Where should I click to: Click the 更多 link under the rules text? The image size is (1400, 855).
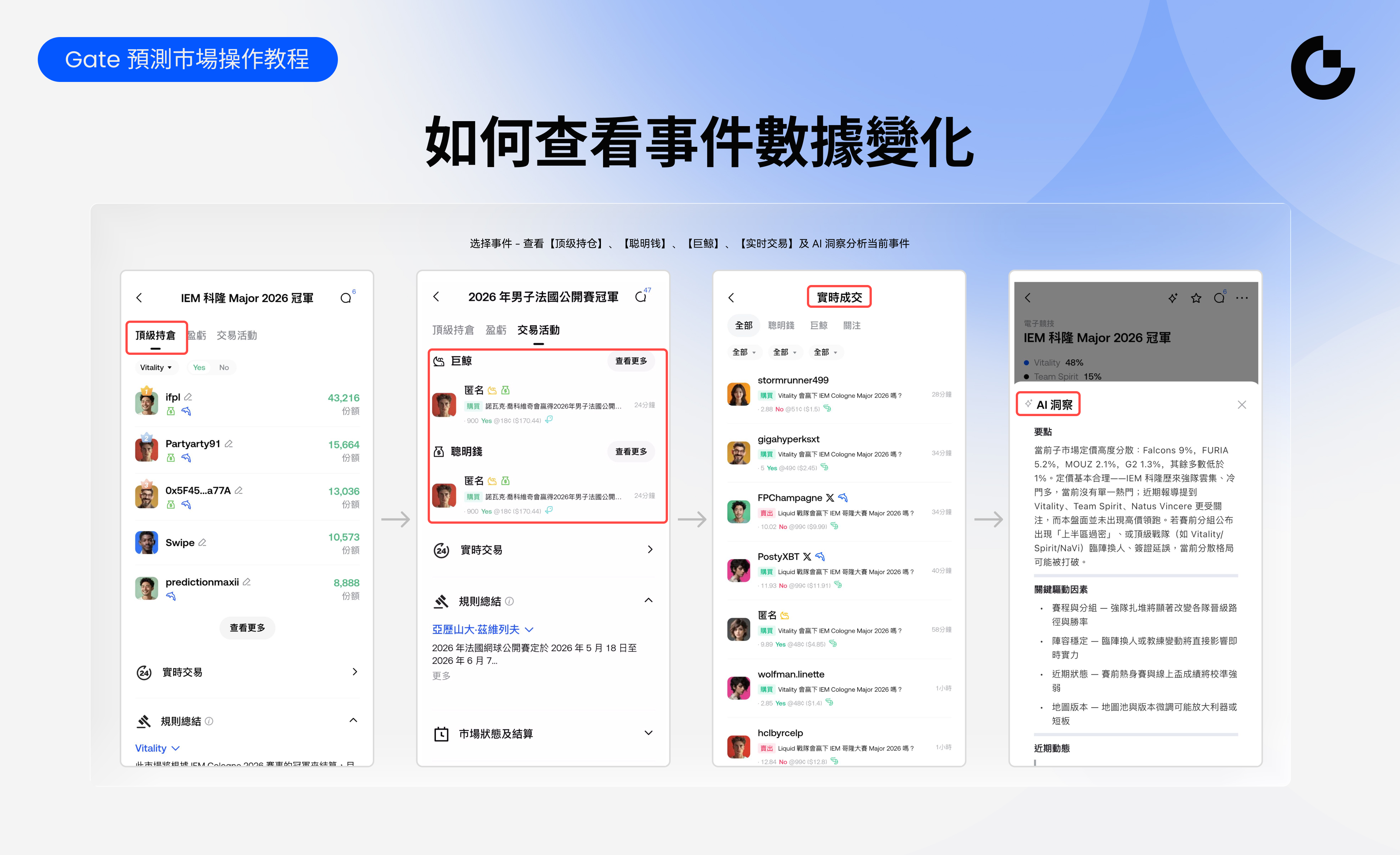pos(442,675)
